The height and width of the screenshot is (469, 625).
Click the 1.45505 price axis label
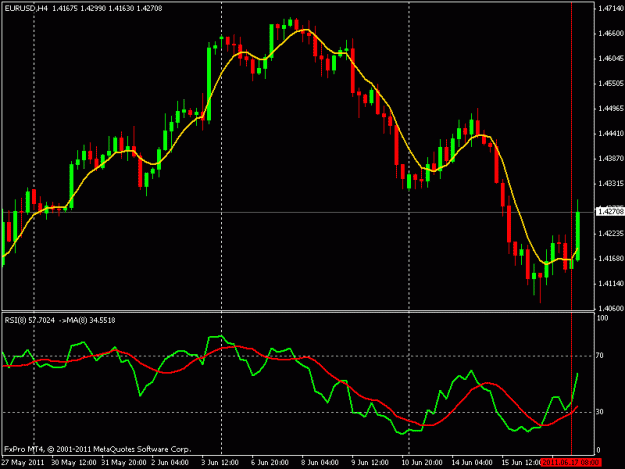point(611,84)
